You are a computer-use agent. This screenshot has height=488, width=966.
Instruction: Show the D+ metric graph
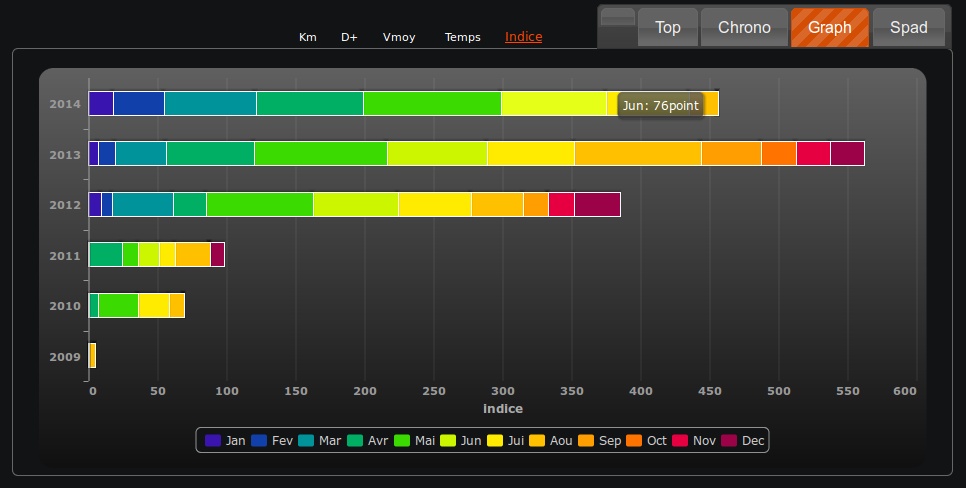pyautogui.click(x=349, y=37)
